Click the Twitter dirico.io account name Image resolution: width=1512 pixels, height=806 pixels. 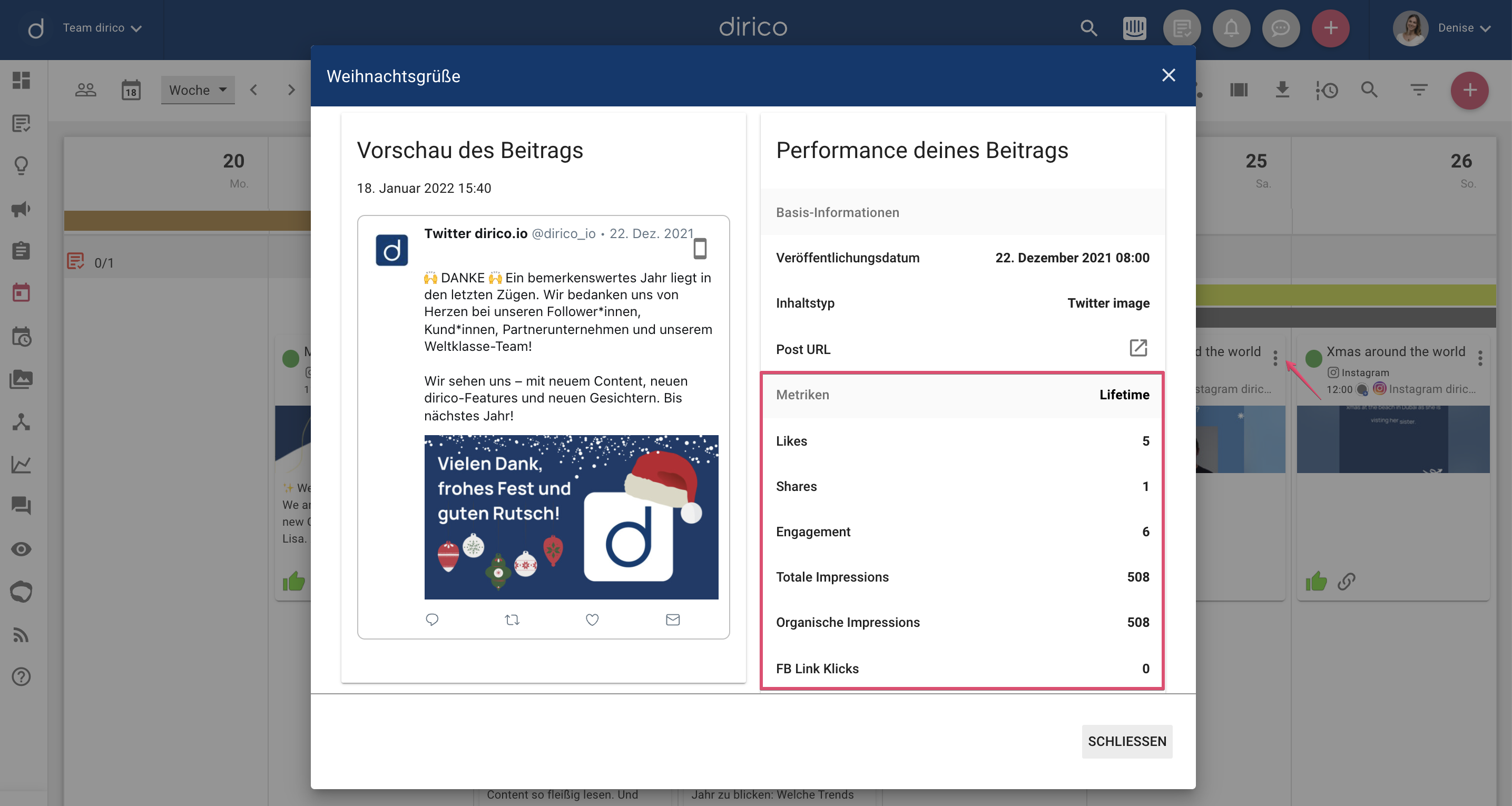475,233
